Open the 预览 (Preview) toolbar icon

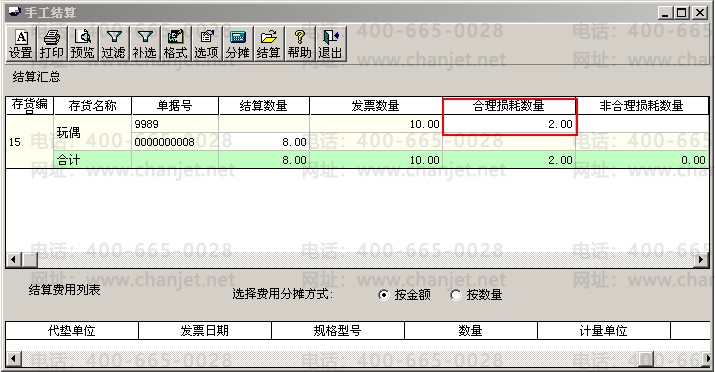pos(83,44)
